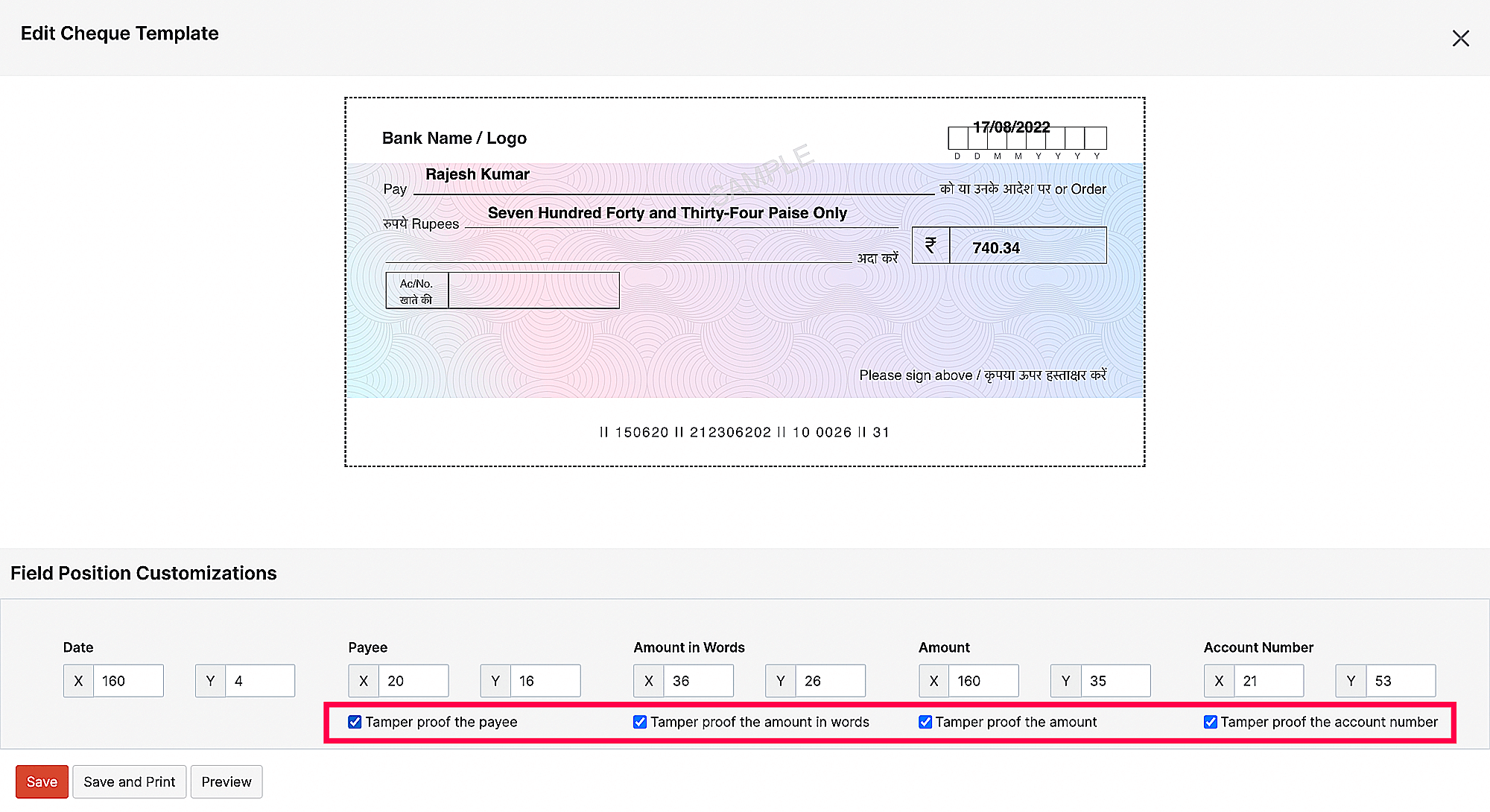Click the Save button
The image size is (1490, 812).
coord(42,781)
